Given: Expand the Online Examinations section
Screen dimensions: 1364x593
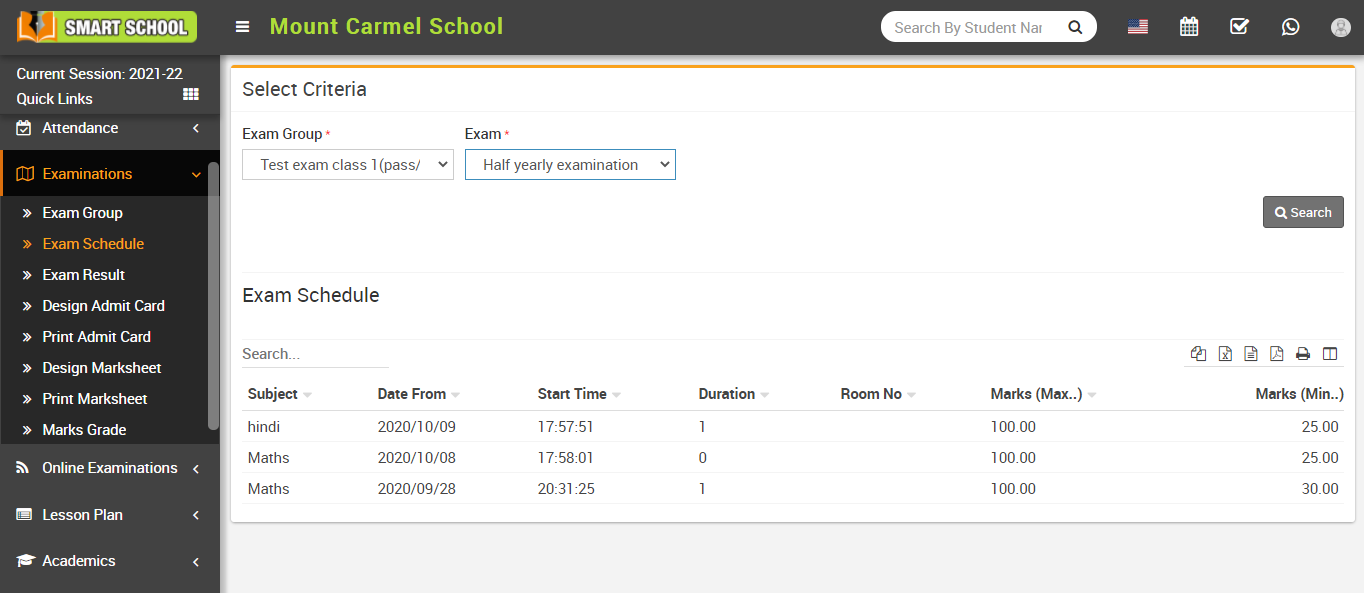Looking at the screenshot, I should (x=108, y=467).
